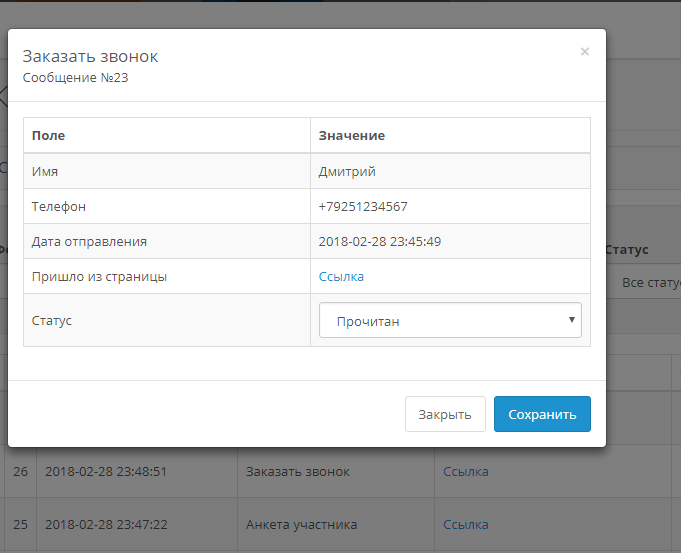Click the name value Дмитрий
This screenshot has height=553, width=681.
tap(347, 171)
